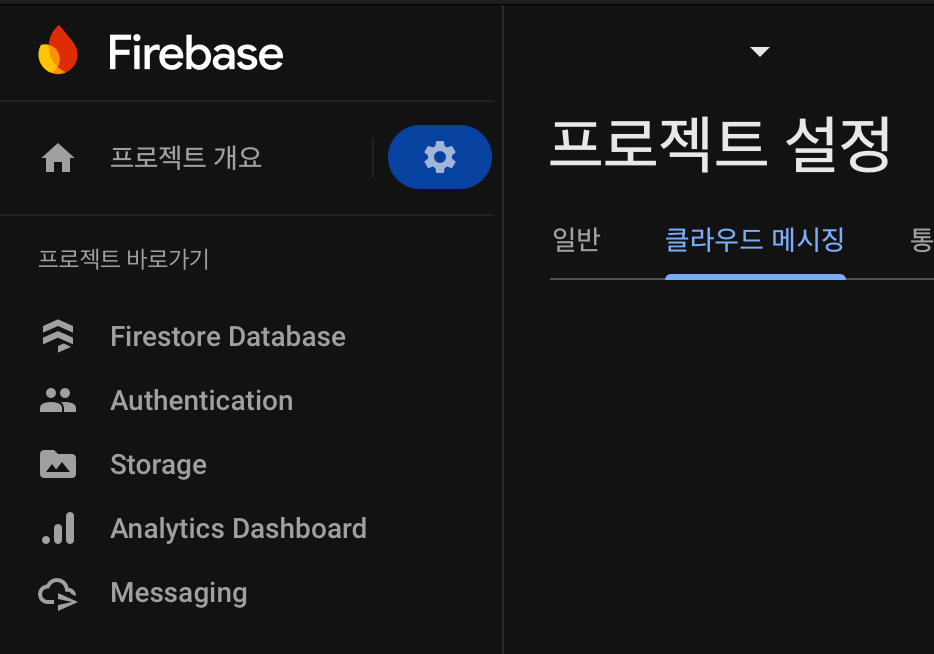Open Firestore Database in the sidebar

click(x=228, y=337)
